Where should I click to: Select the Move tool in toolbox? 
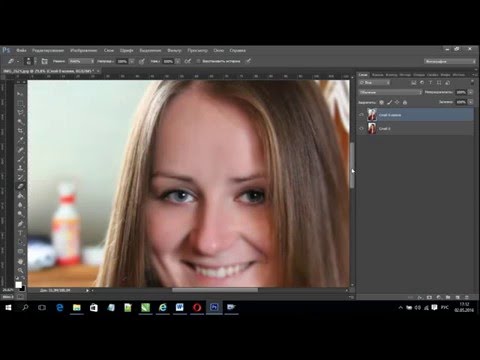(20, 94)
